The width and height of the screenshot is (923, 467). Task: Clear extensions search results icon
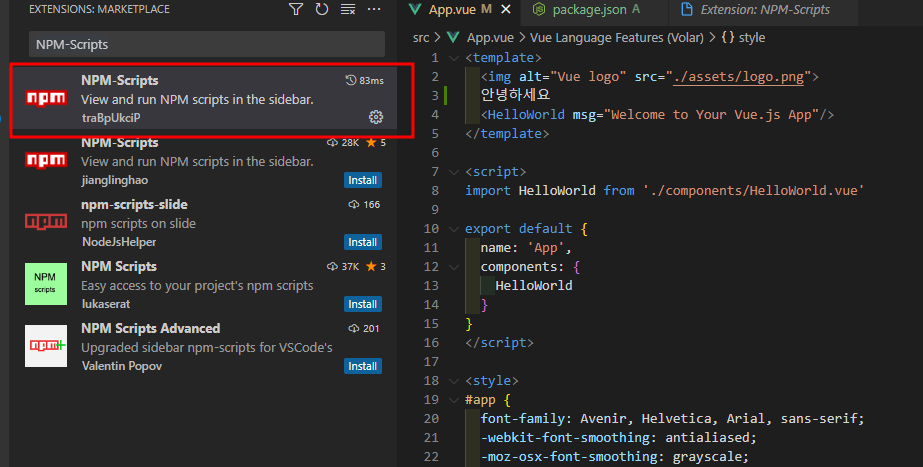pyautogui.click(x=348, y=9)
